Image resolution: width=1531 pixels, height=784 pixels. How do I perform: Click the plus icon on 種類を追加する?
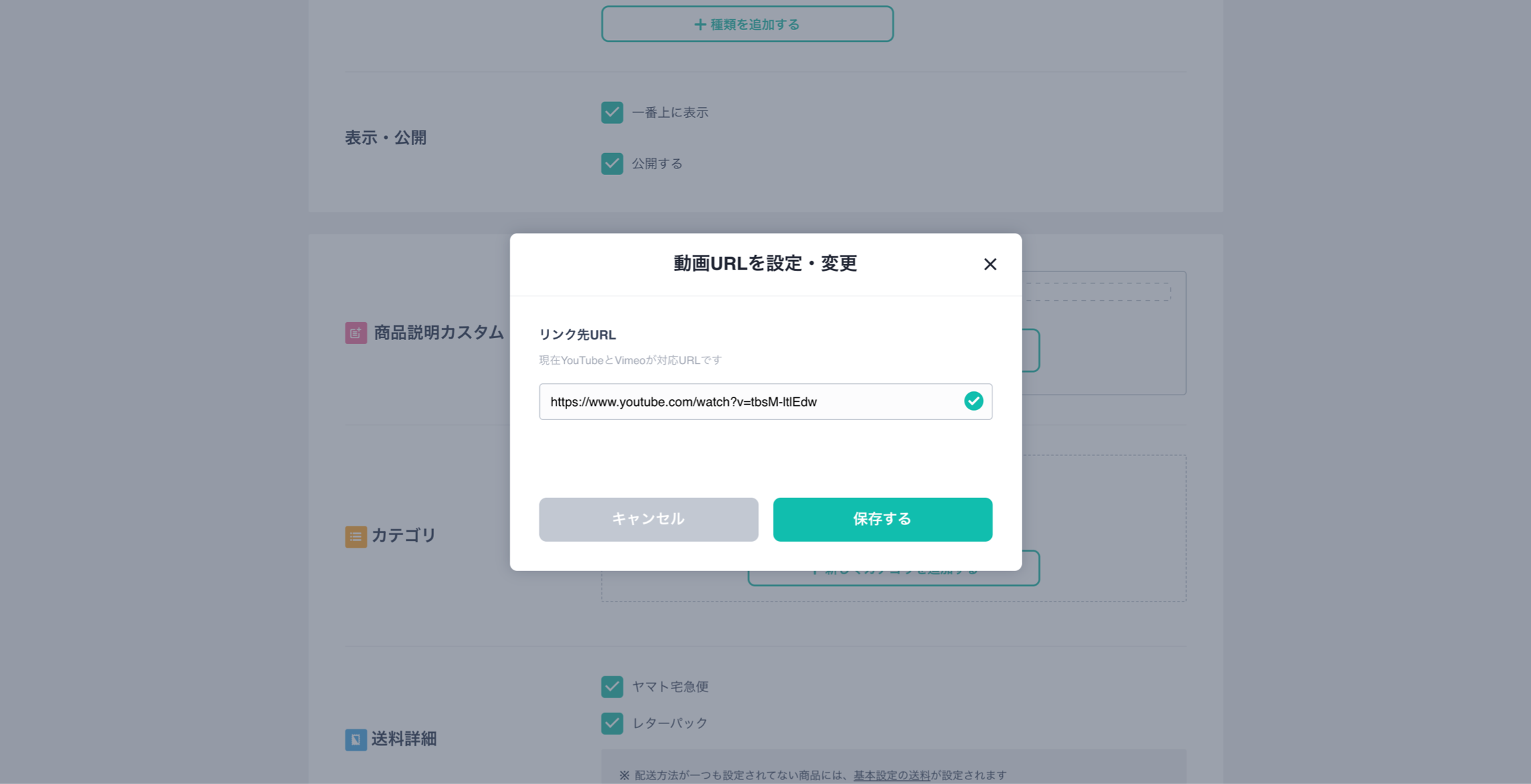tap(700, 25)
